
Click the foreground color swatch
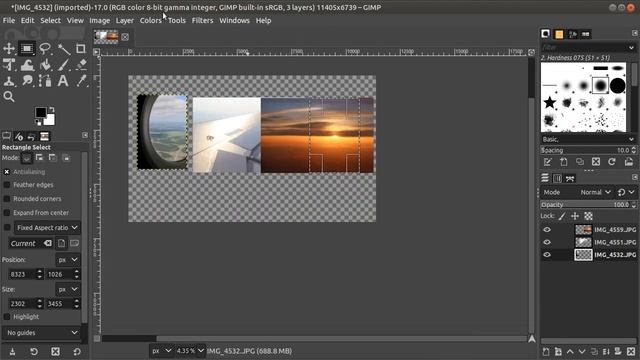point(40,112)
